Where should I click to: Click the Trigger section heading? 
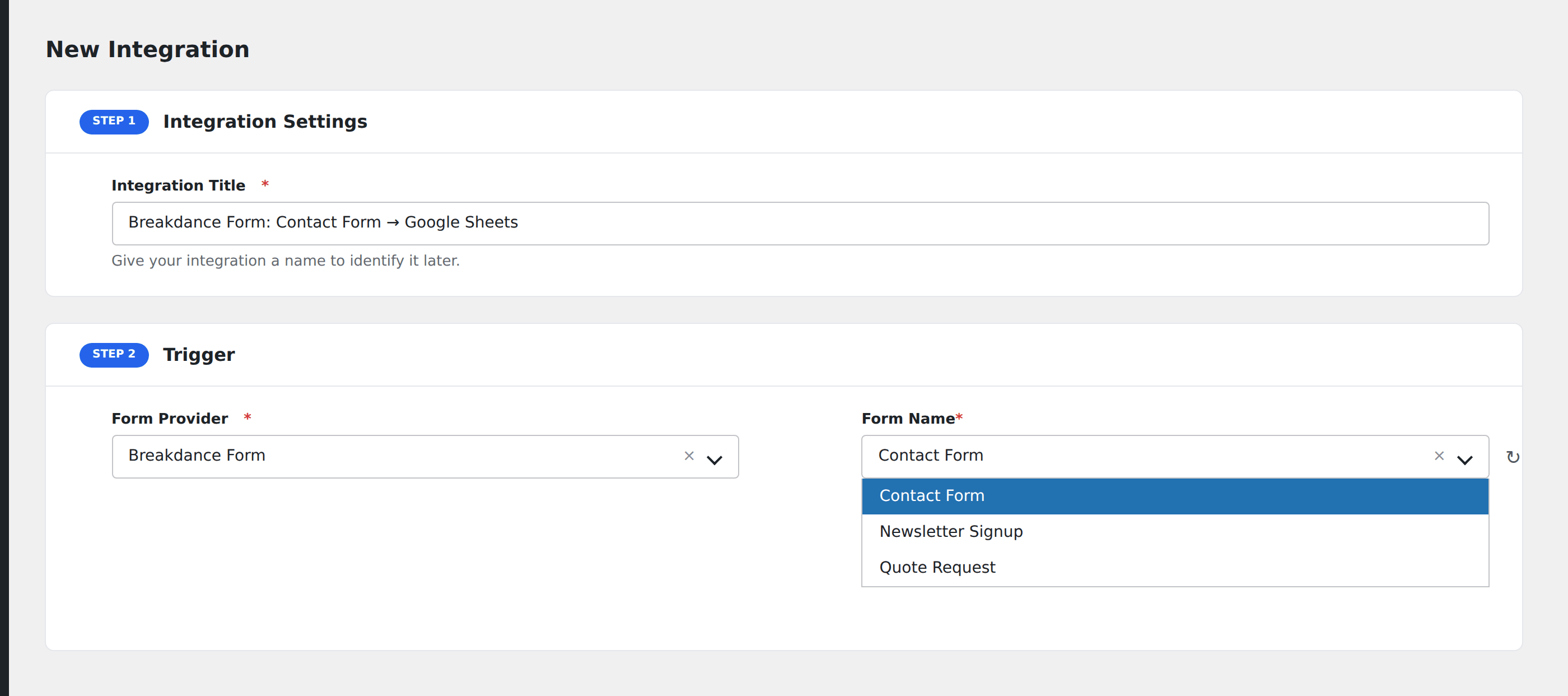(198, 355)
